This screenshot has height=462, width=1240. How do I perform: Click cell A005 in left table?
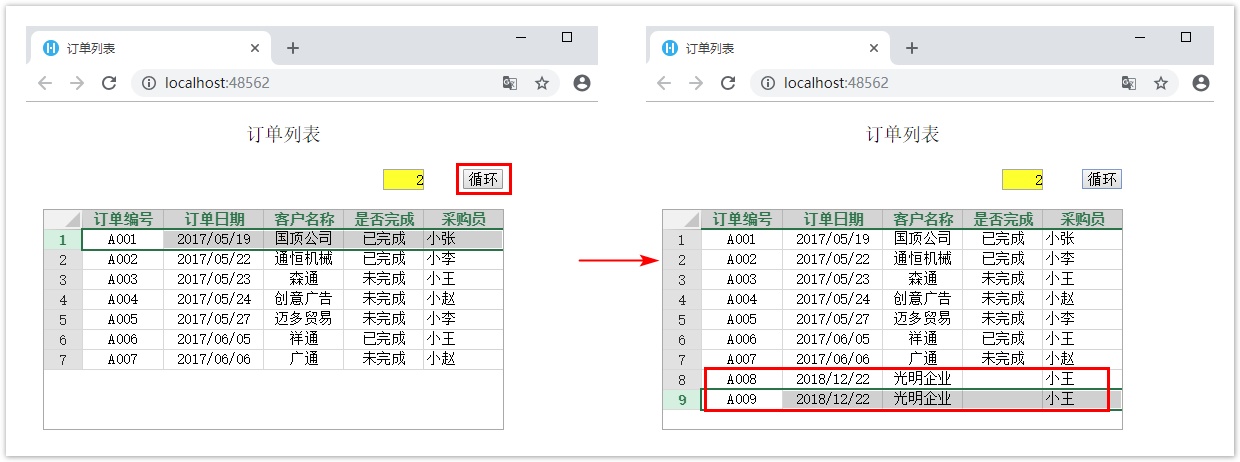click(123, 319)
